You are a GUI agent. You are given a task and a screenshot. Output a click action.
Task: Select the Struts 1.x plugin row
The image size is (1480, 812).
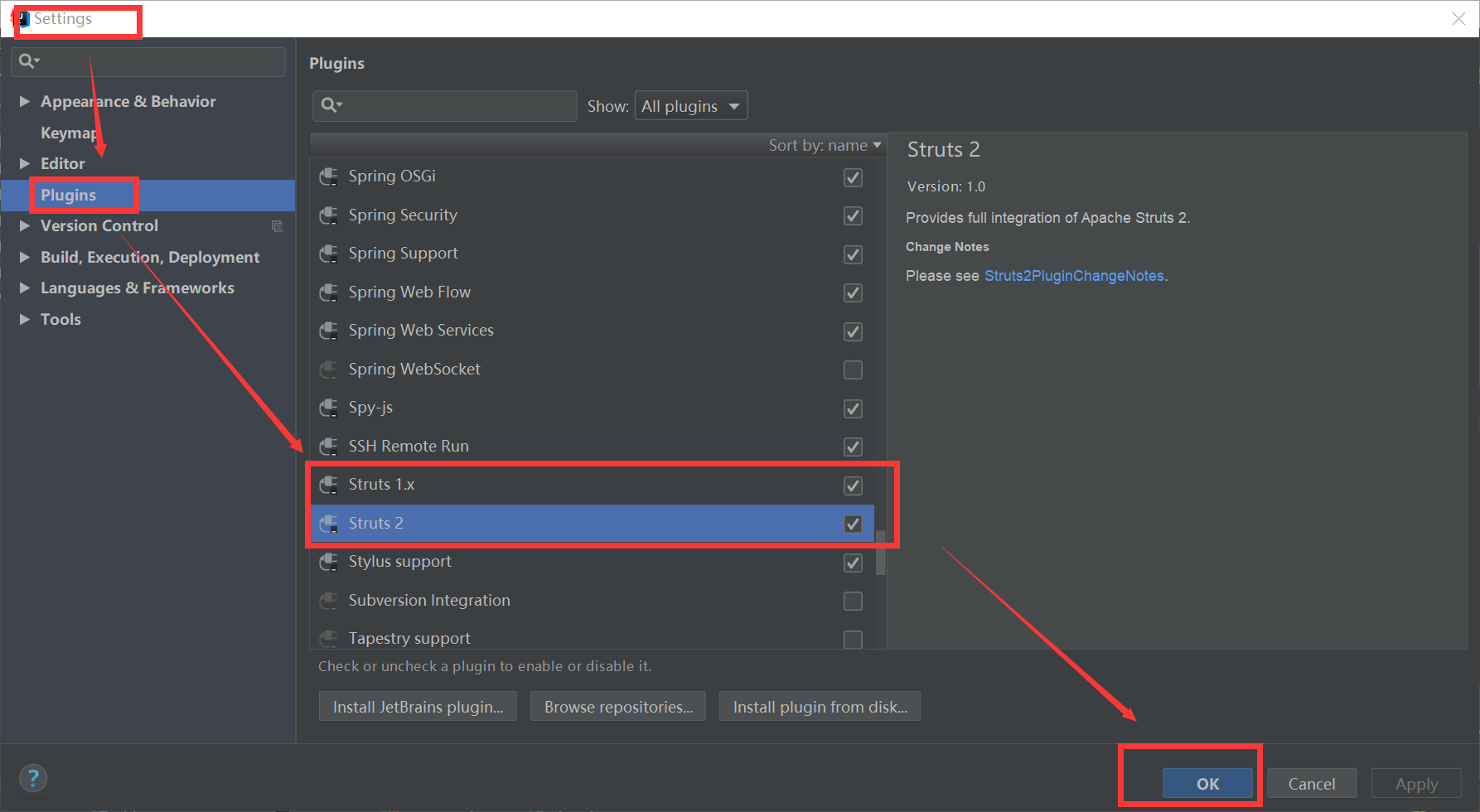click(x=592, y=485)
